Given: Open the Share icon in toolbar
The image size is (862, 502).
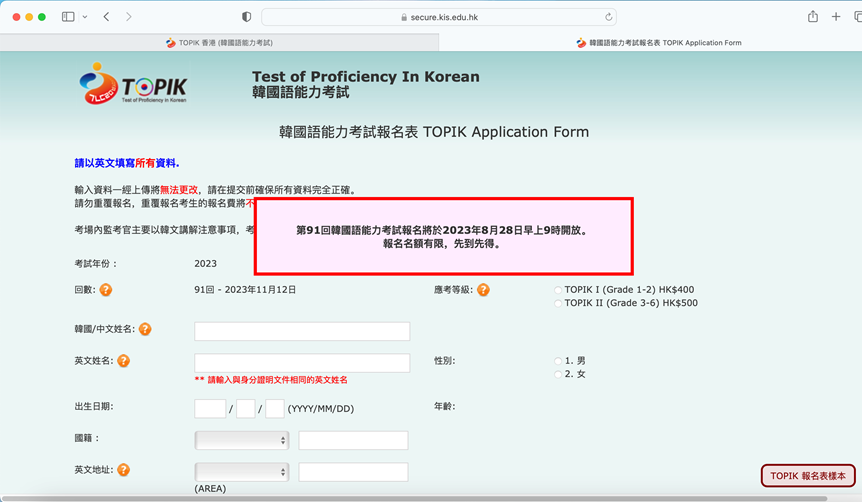Looking at the screenshot, I should coord(813,16).
